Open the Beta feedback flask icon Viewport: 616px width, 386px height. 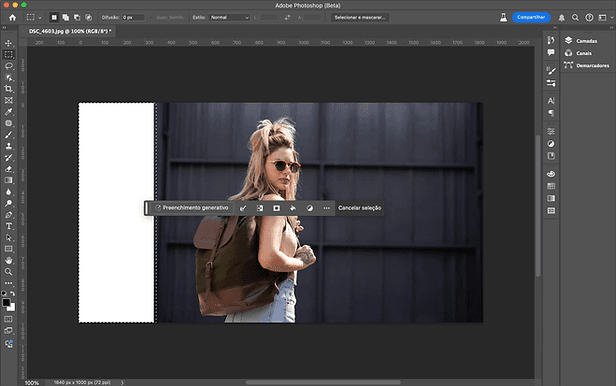click(x=503, y=17)
